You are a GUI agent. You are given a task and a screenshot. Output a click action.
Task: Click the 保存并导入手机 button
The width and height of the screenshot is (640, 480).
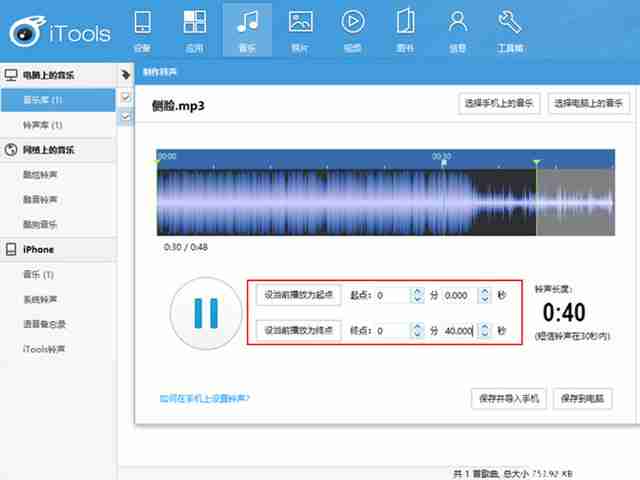509,398
